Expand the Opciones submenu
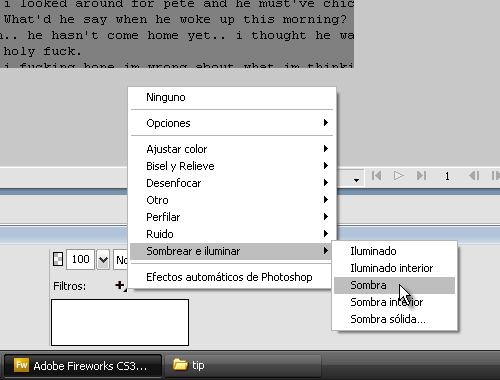The width and height of the screenshot is (500, 380). point(232,123)
